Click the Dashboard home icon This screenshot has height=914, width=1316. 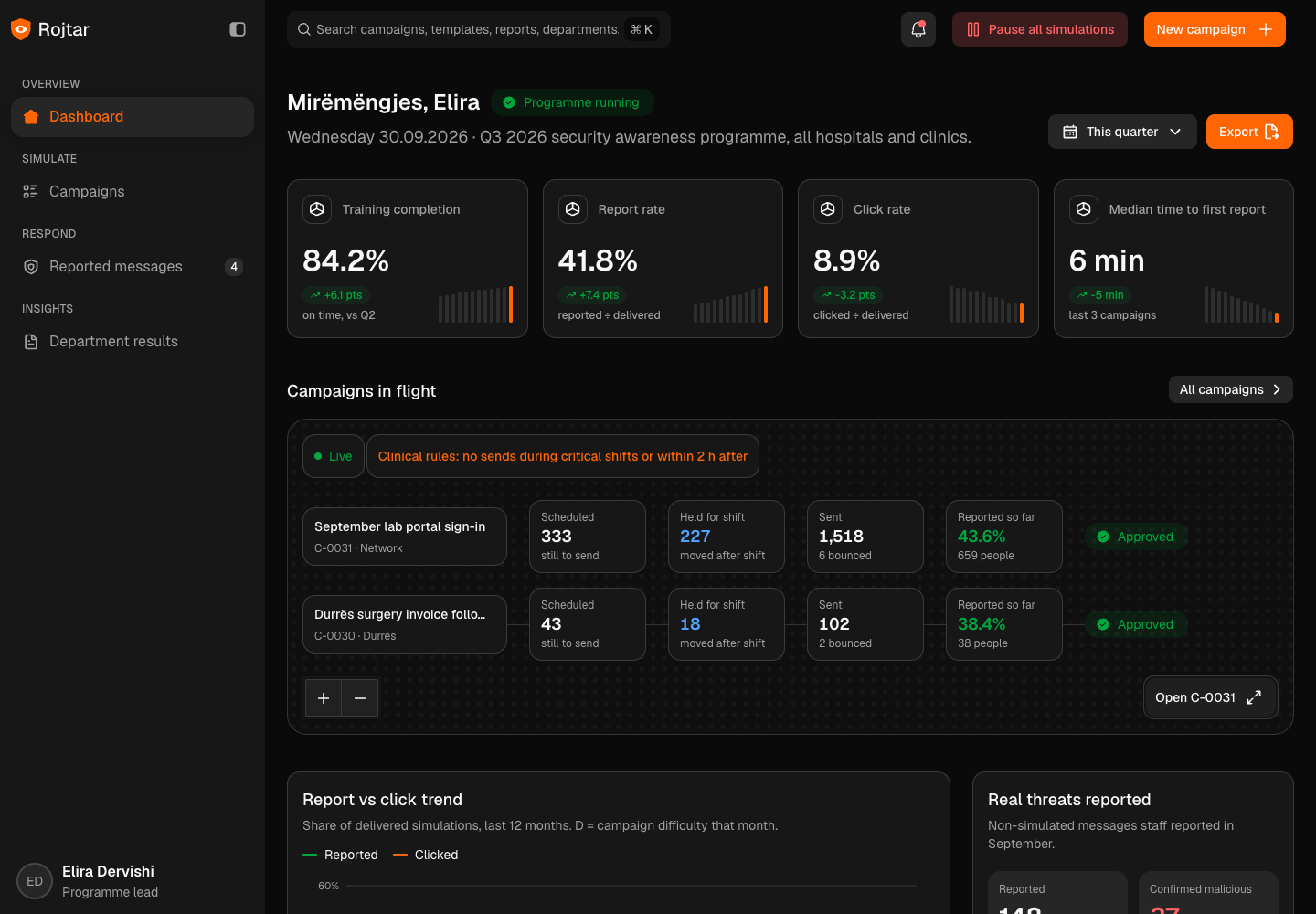[x=31, y=117]
